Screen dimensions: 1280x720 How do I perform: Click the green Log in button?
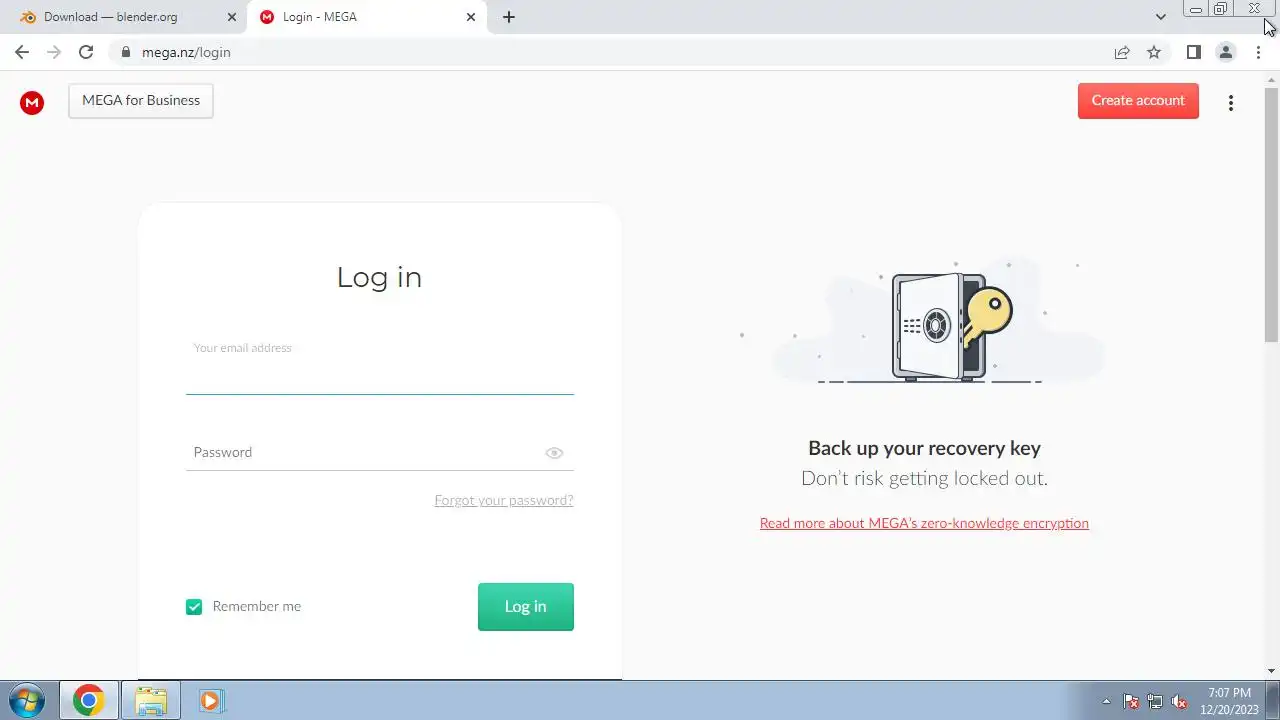click(526, 607)
